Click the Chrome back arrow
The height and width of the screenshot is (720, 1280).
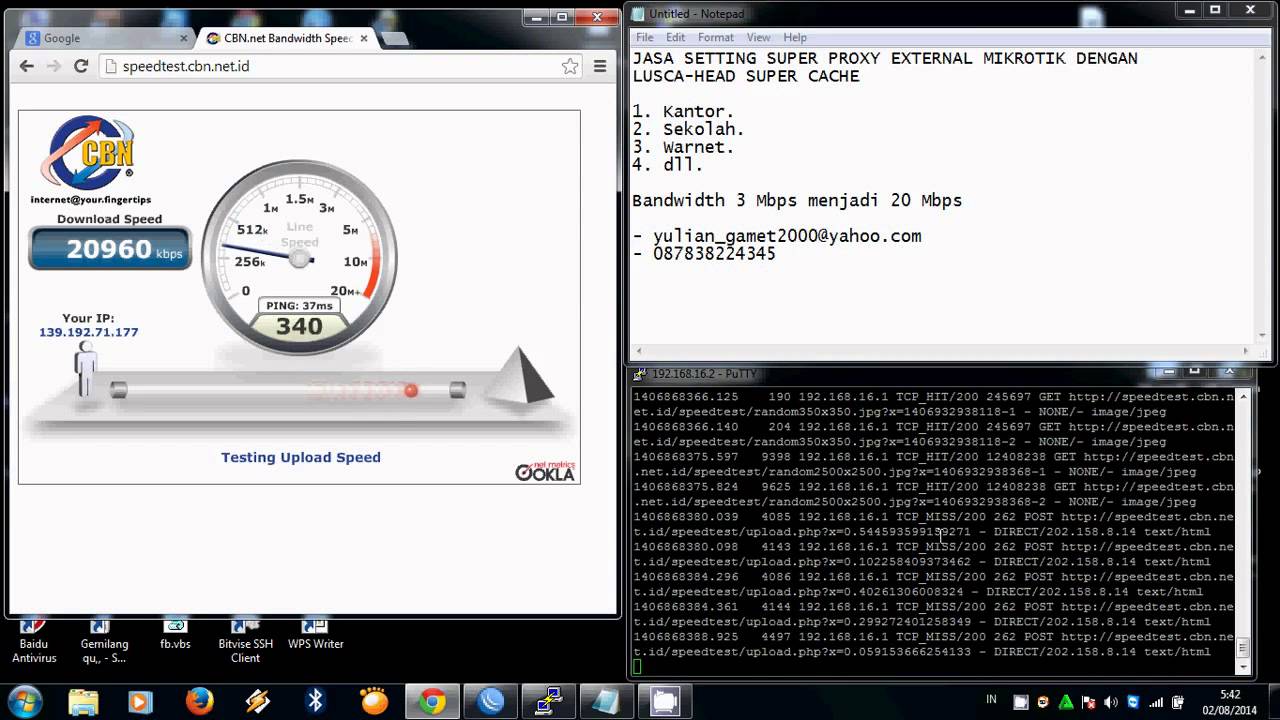coord(27,66)
